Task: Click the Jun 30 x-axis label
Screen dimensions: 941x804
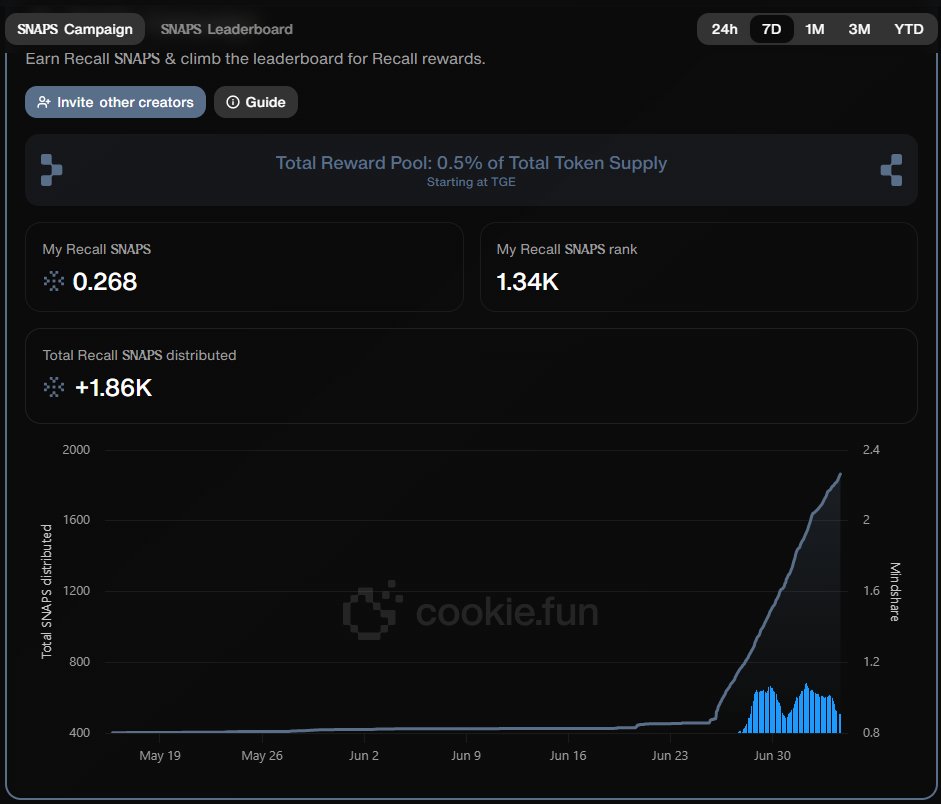Action: (772, 755)
